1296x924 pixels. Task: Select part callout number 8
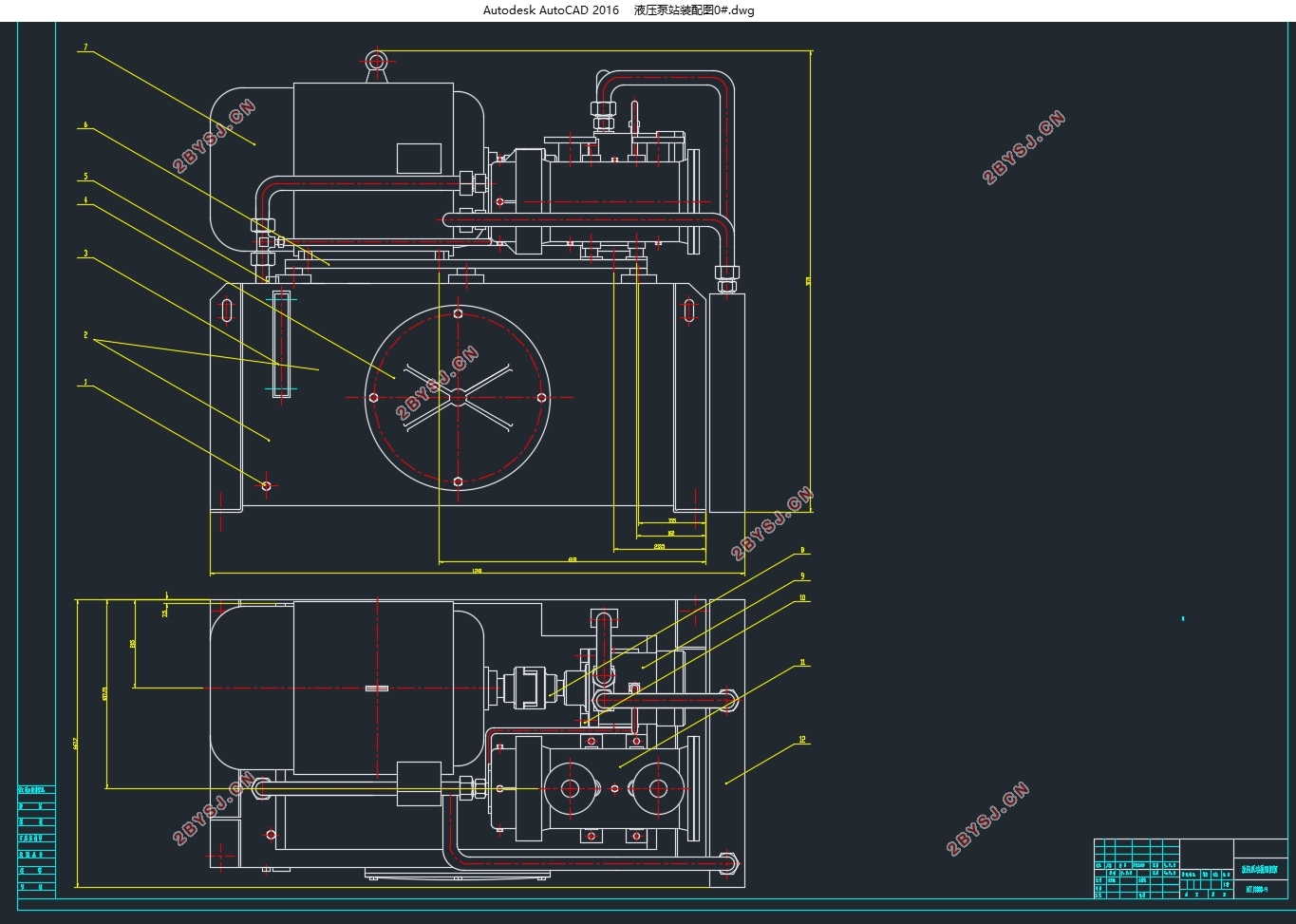click(x=802, y=551)
